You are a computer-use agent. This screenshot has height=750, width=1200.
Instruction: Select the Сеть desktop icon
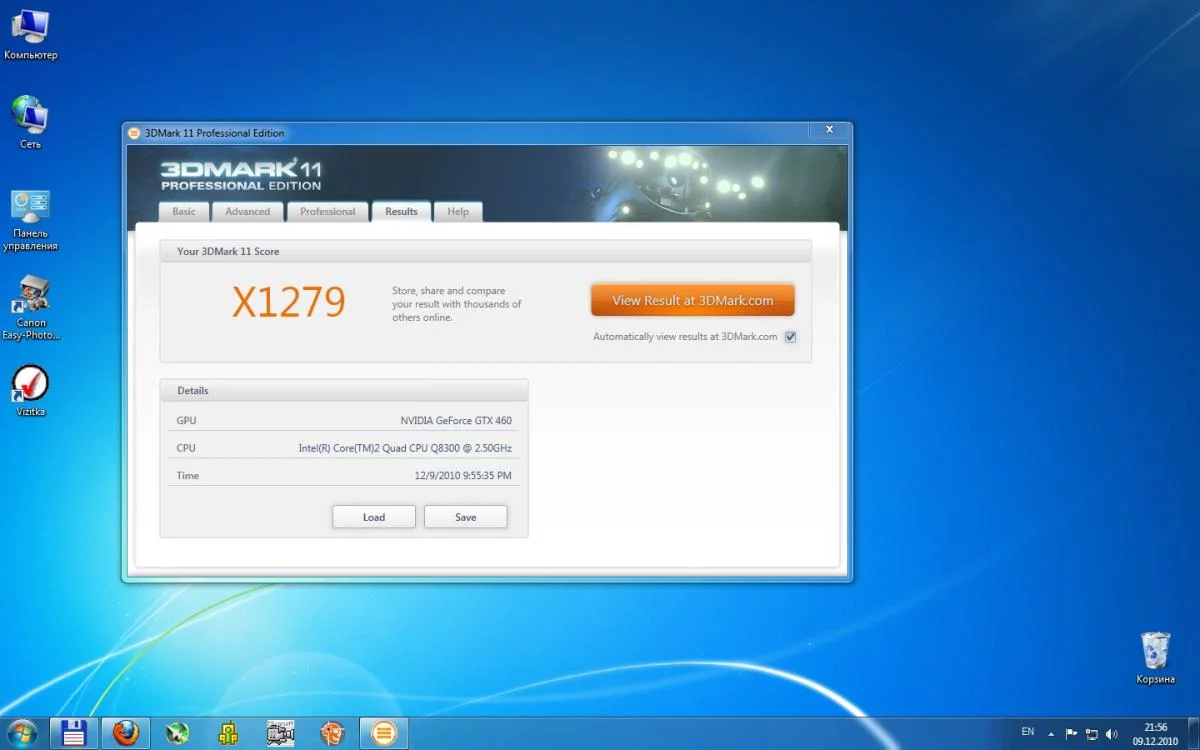31,122
